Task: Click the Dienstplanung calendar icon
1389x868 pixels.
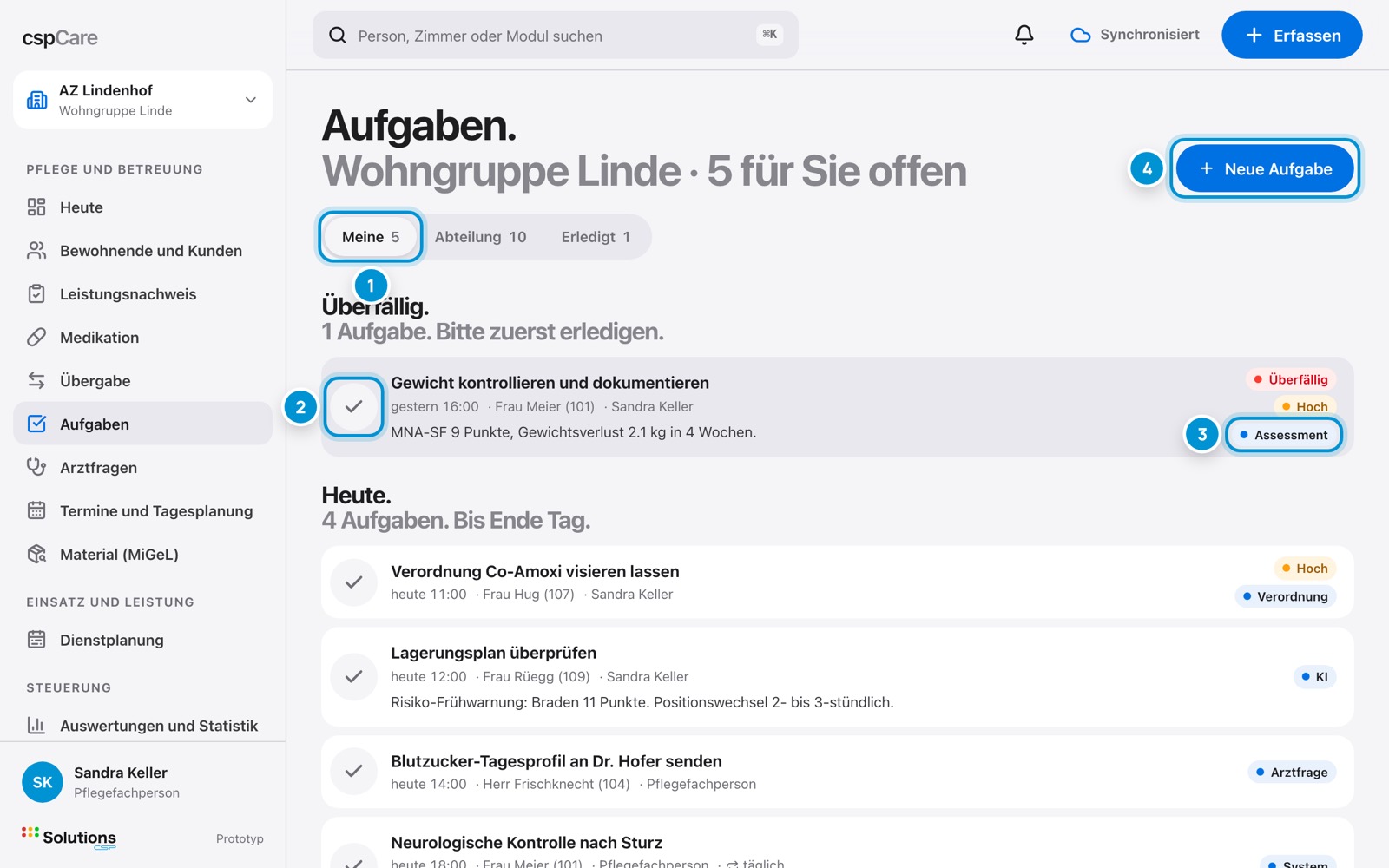Action: 36,640
